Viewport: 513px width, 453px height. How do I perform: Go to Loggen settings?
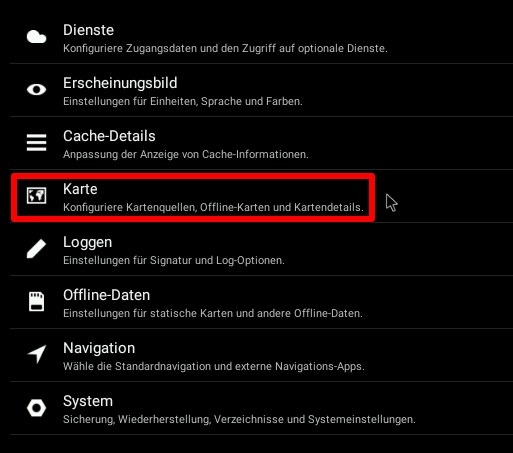click(261, 249)
